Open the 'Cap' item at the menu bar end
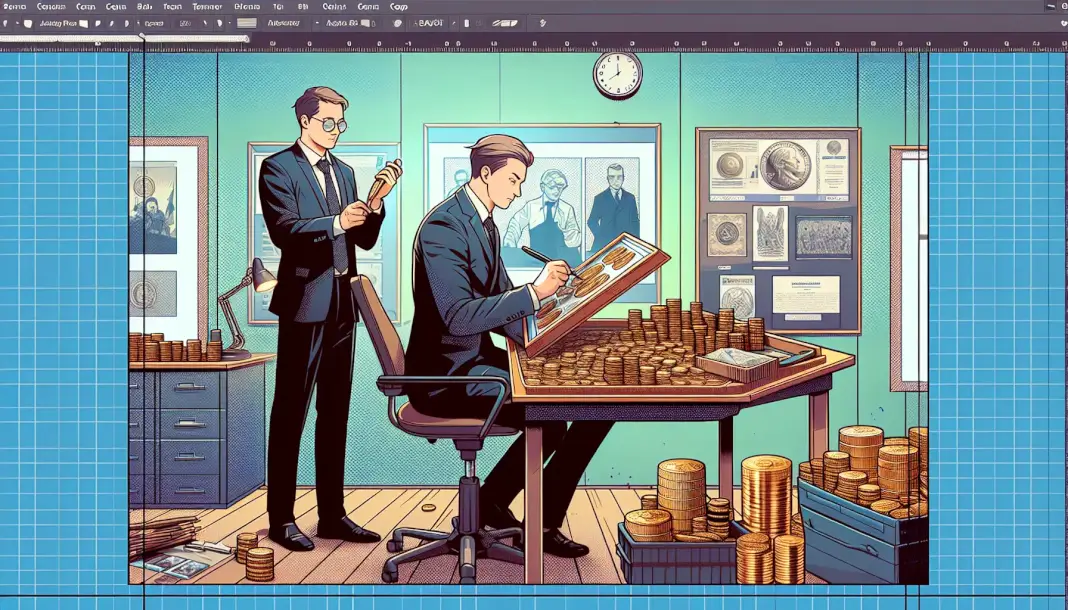Screen dimensions: 1068x610 (x=398, y=7)
